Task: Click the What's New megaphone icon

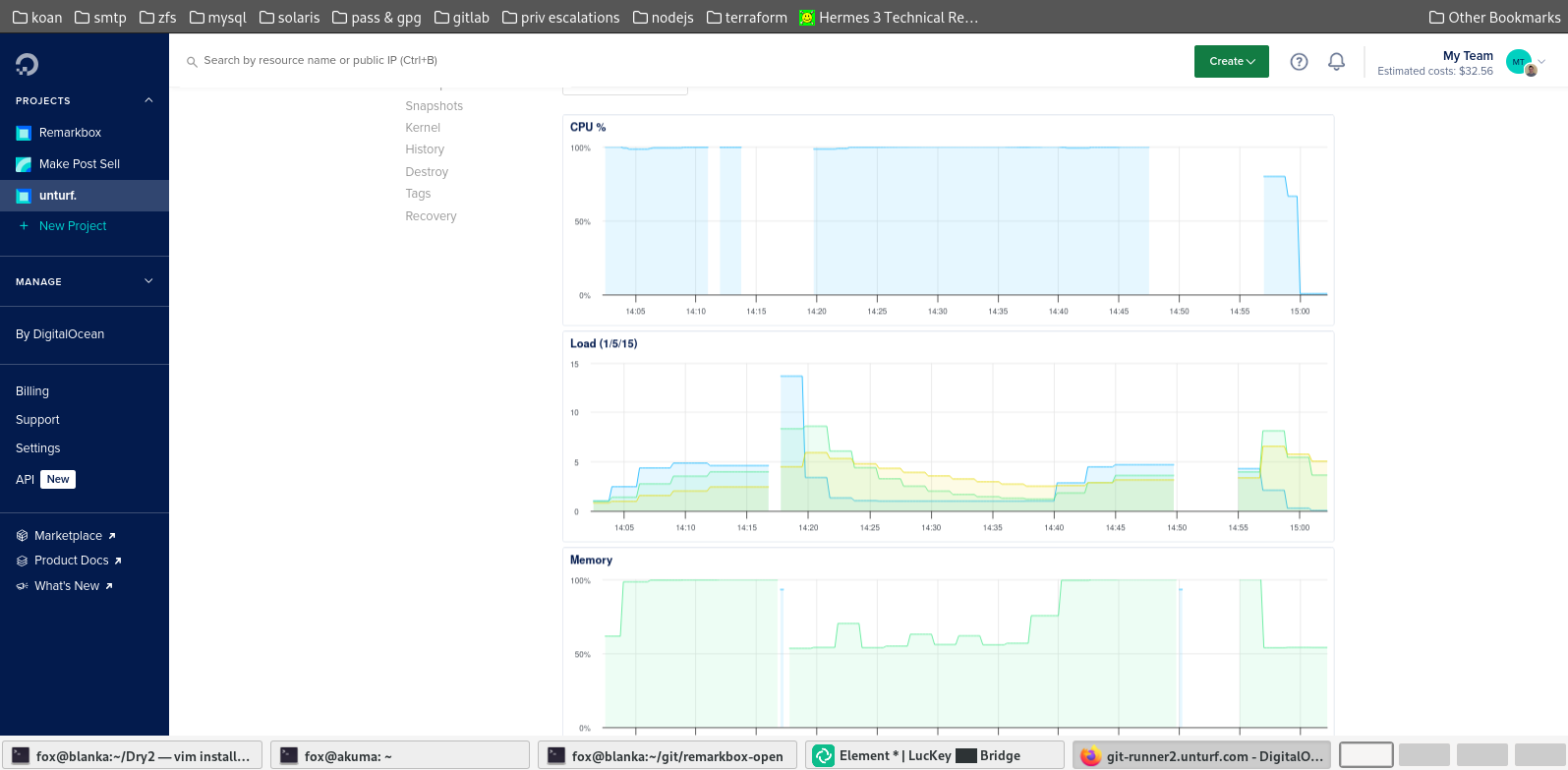Action: pos(22,586)
